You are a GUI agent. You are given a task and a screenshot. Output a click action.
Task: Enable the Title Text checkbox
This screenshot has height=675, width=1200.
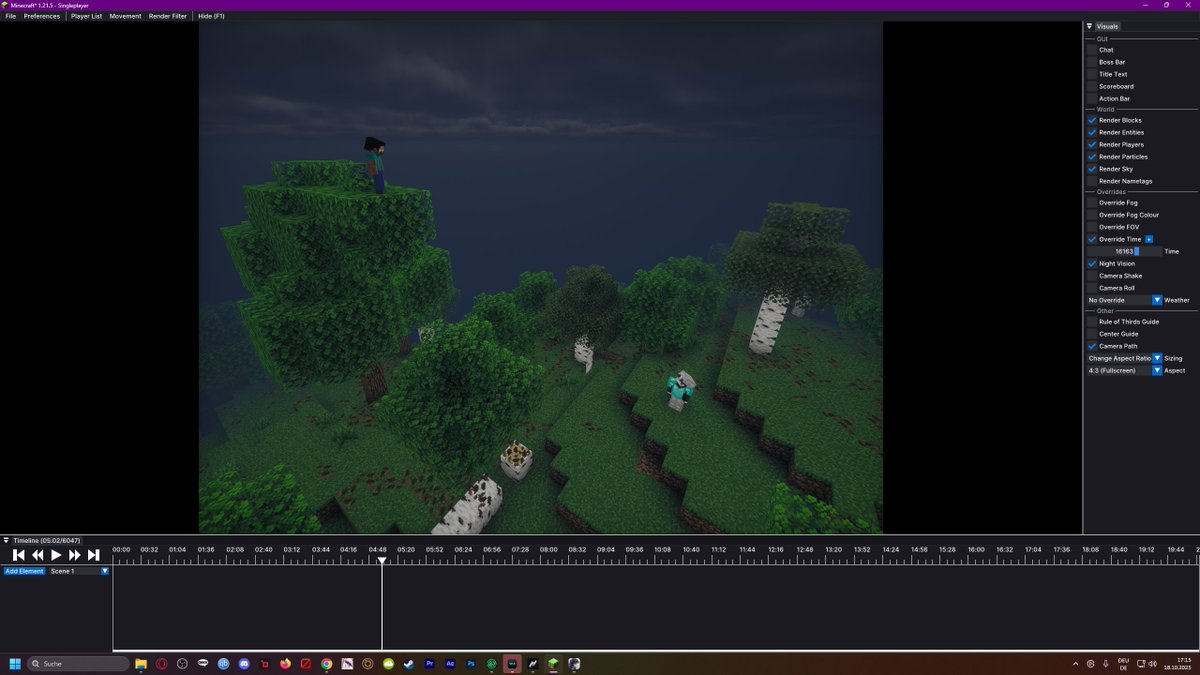pyautogui.click(x=1092, y=74)
